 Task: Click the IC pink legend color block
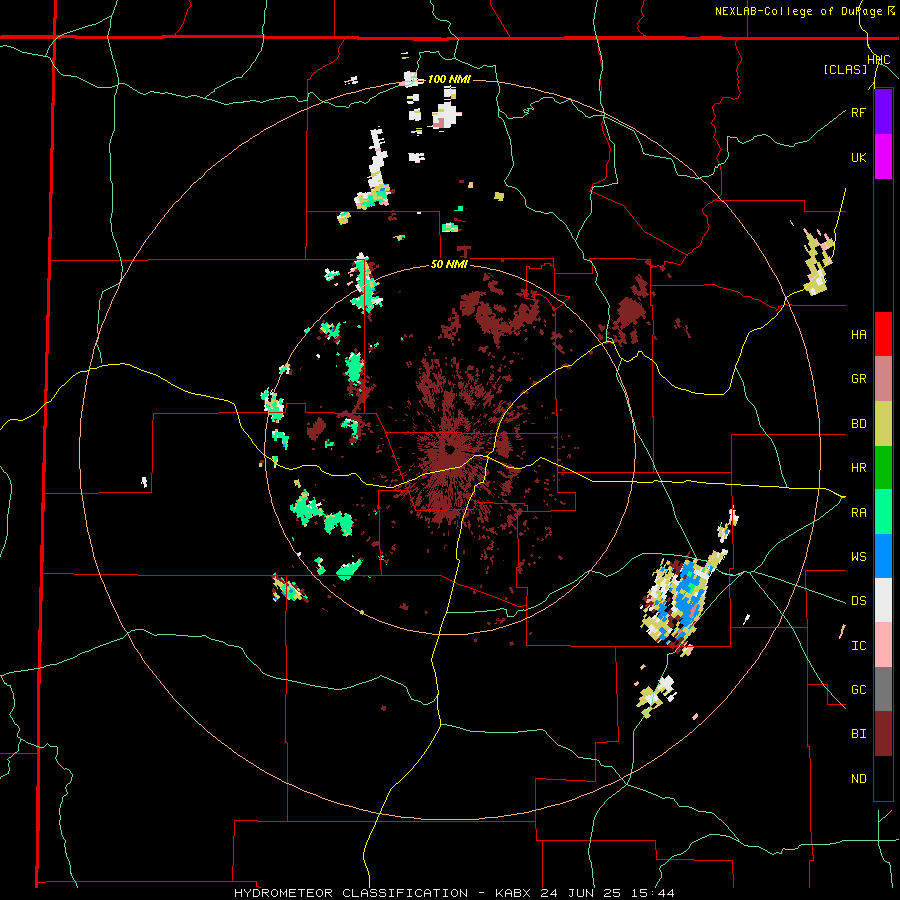883,645
